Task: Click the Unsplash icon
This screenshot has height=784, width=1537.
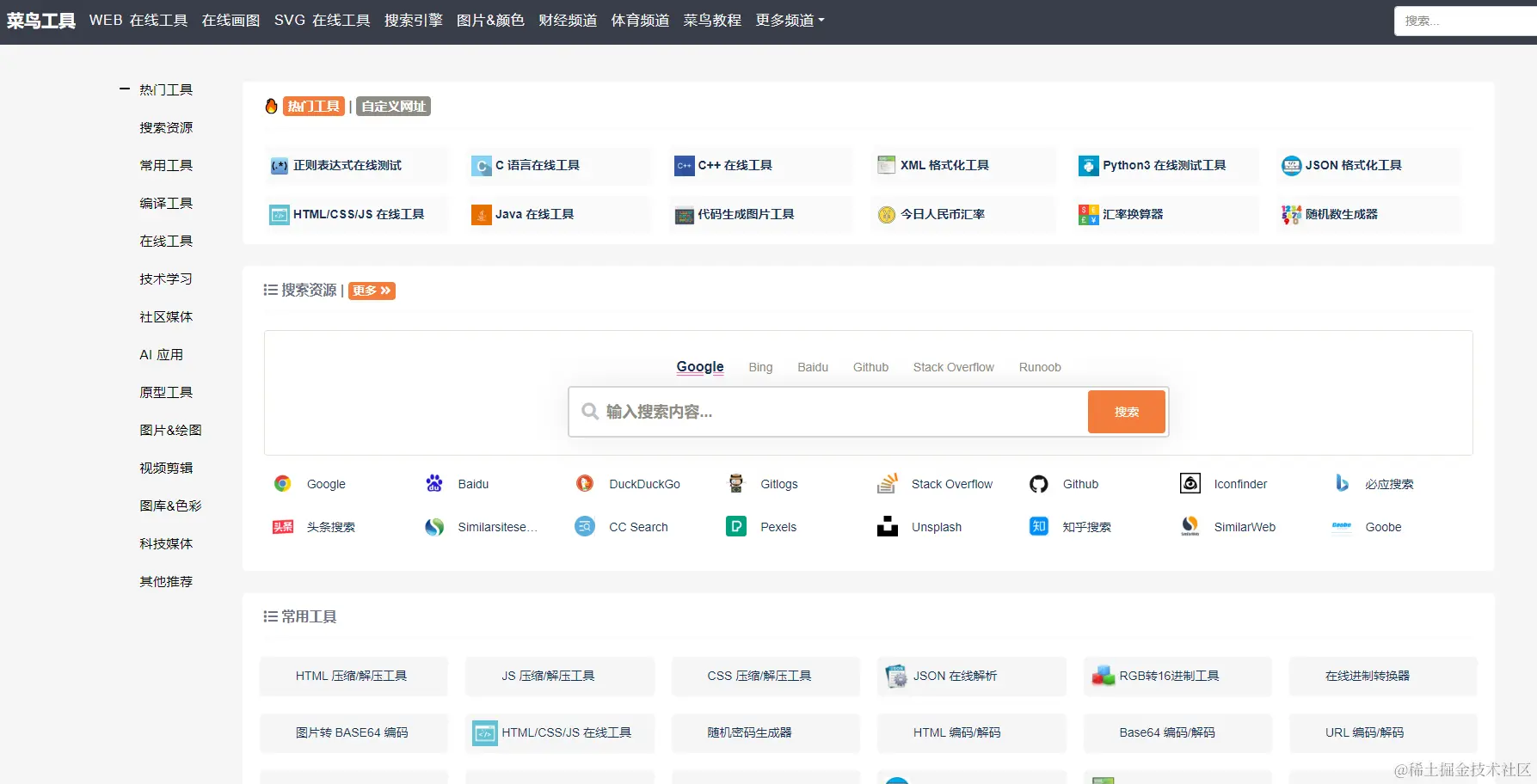Action: click(x=887, y=526)
